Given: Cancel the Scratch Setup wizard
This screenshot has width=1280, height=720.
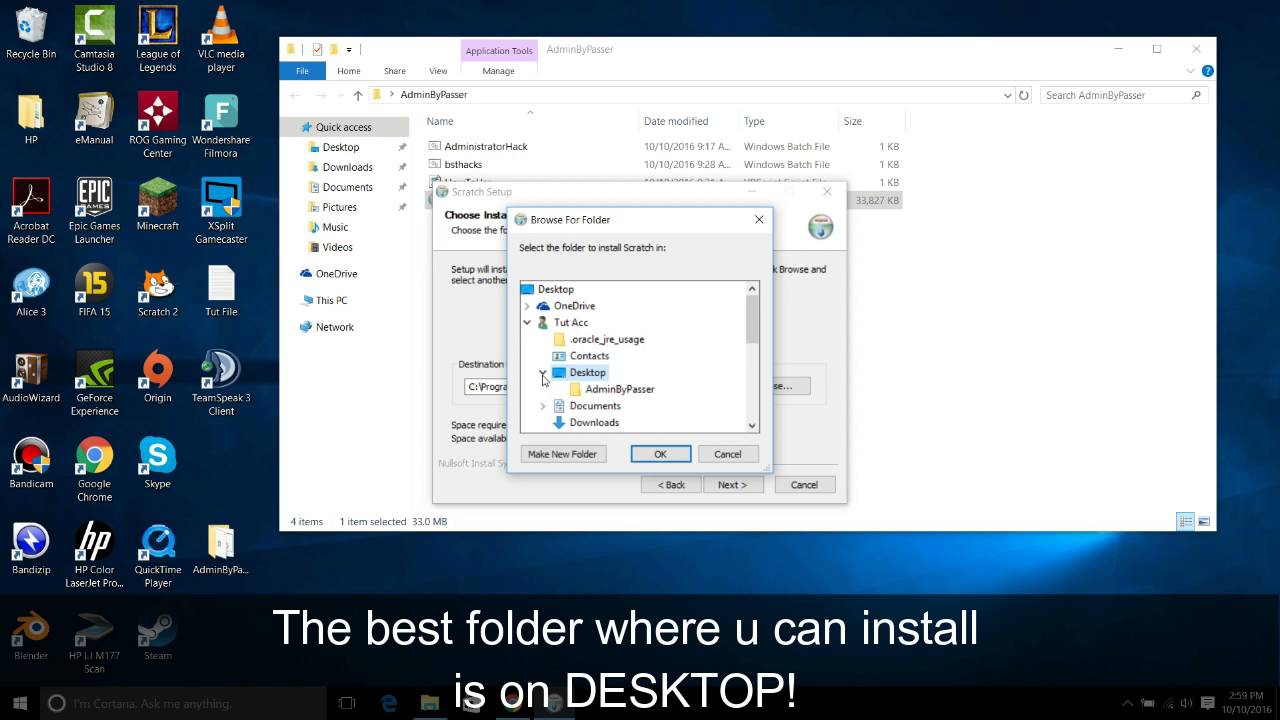Looking at the screenshot, I should point(804,485).
